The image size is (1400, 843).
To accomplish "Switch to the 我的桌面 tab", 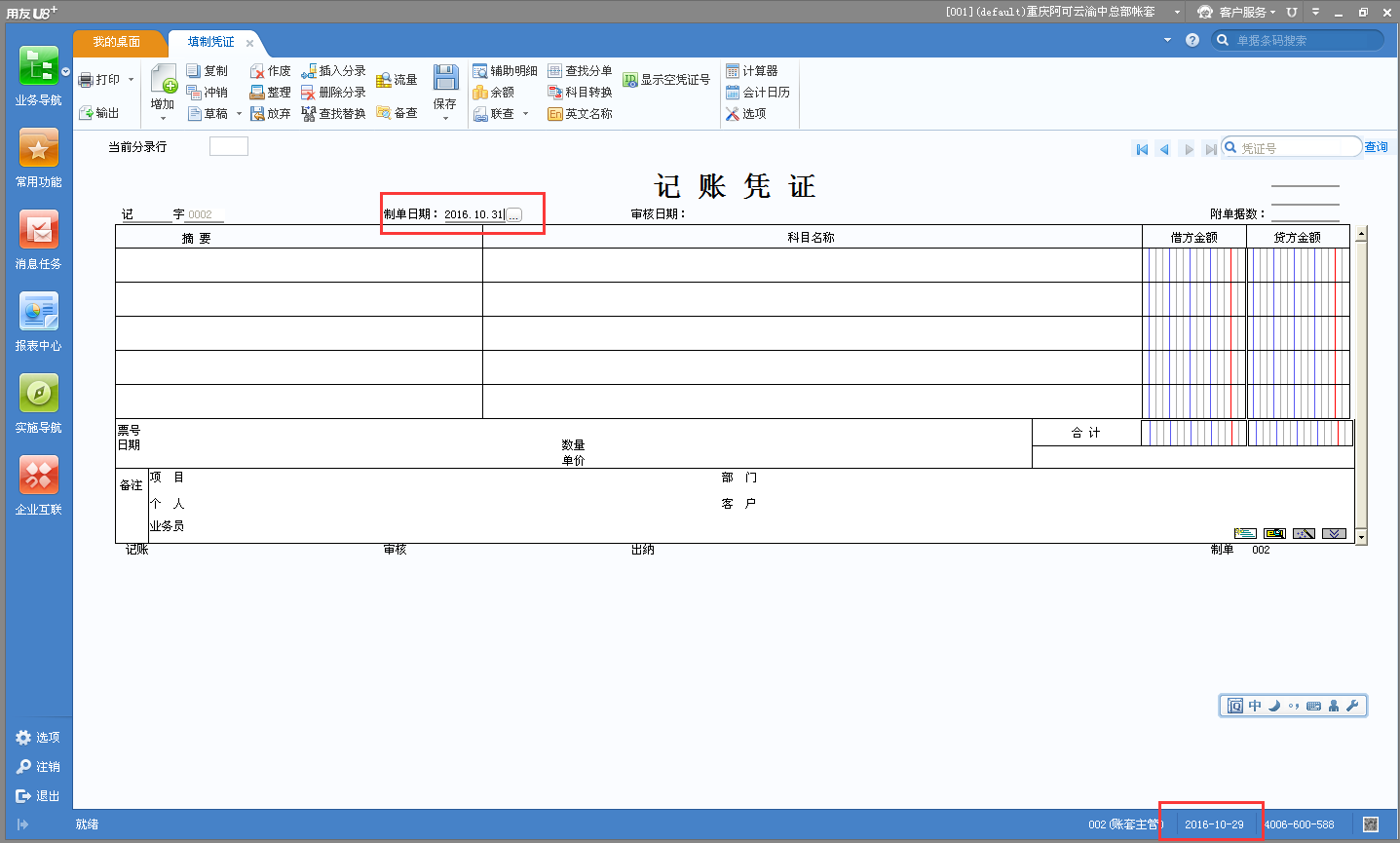I will point(119,43).
